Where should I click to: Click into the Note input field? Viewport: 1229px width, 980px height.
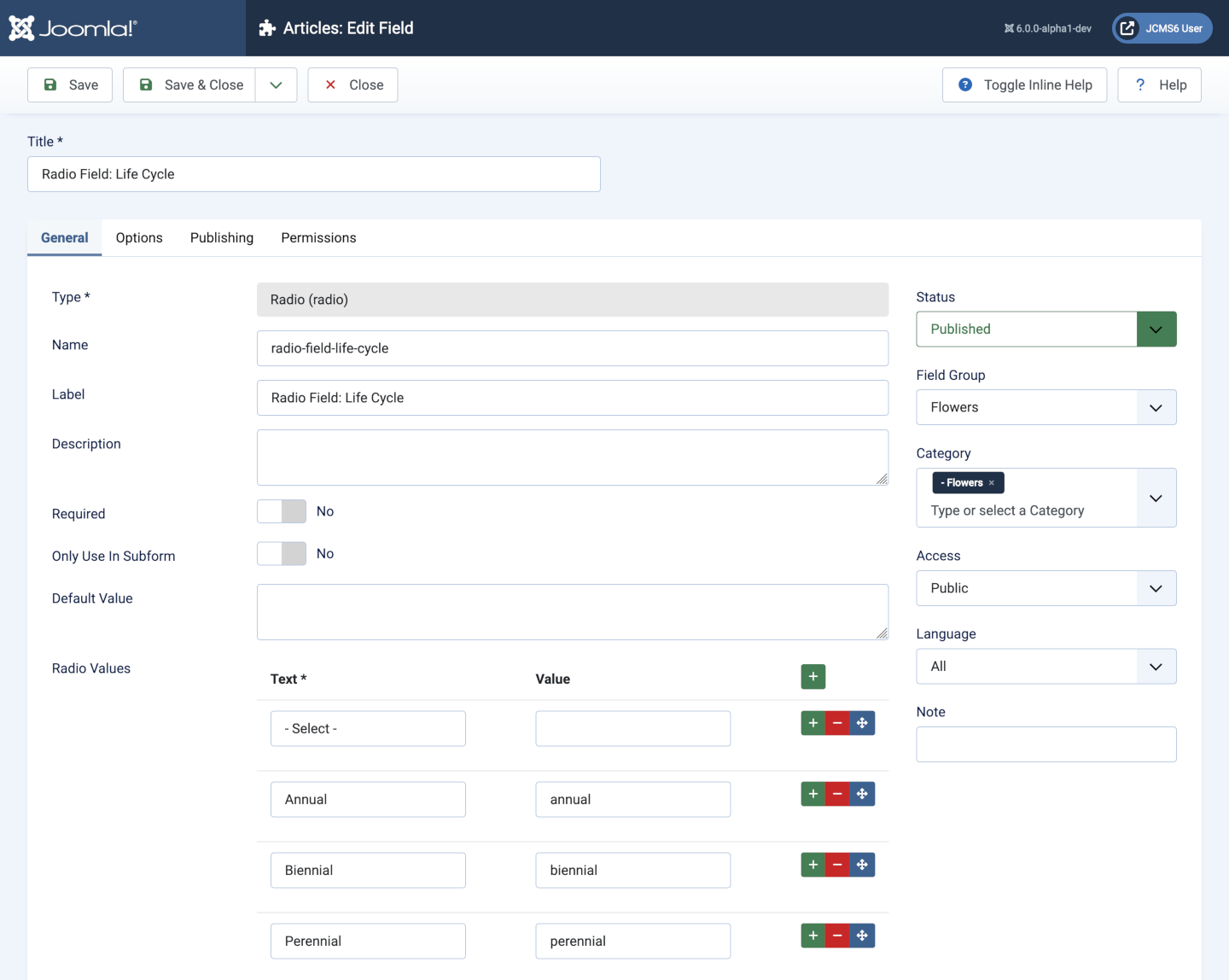[x=1046, y=744]
